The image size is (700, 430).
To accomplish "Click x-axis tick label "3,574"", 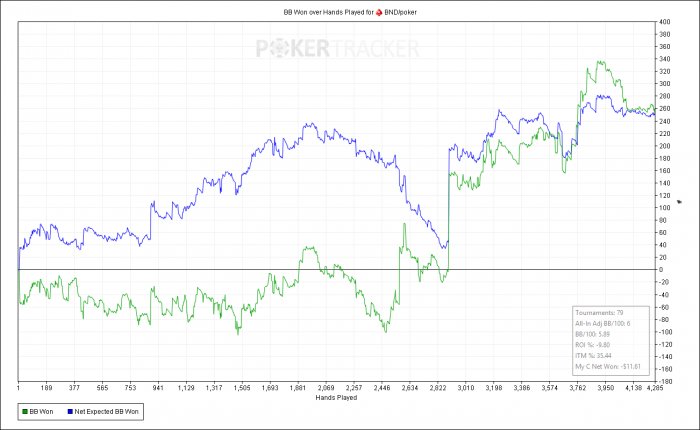I will coord(550,388).
